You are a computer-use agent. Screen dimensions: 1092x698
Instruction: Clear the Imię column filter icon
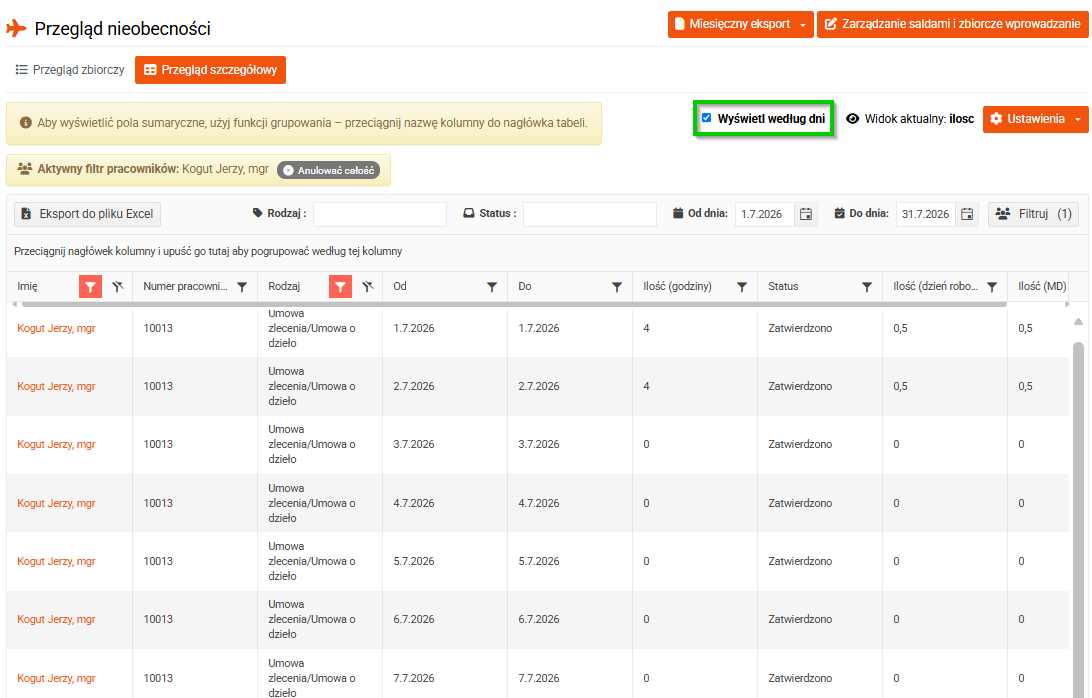coord(118,286)
